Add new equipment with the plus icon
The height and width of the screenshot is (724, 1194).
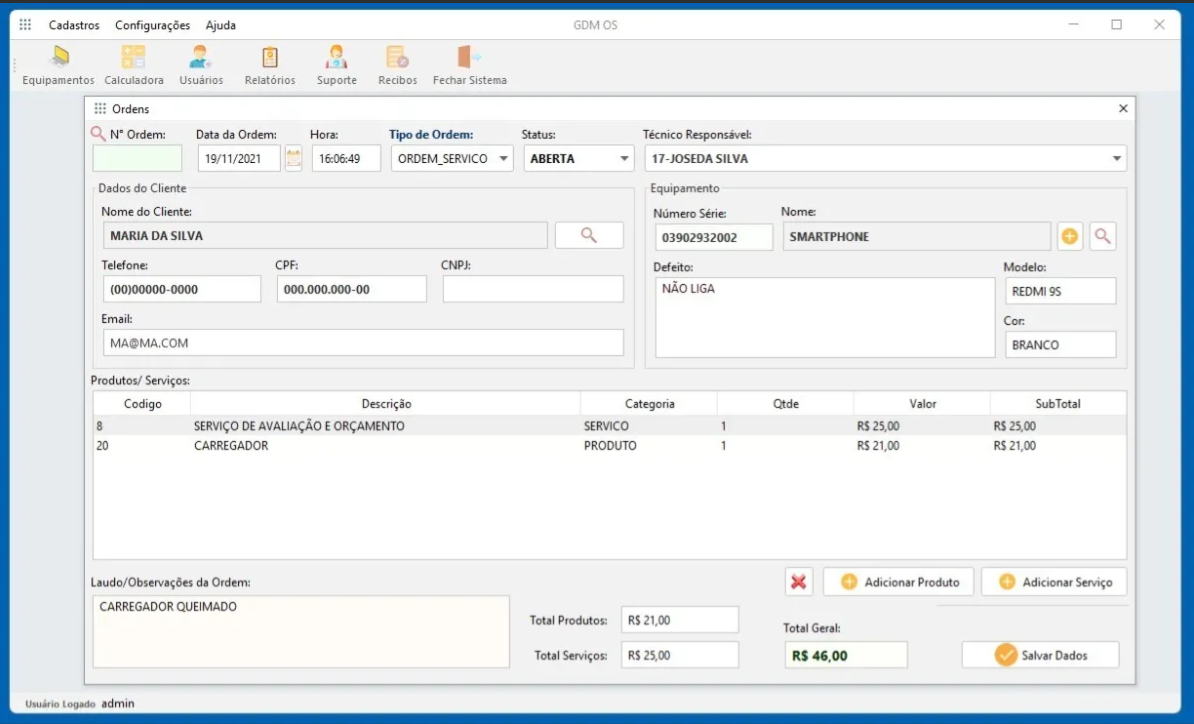click(x=1070, y=236)
